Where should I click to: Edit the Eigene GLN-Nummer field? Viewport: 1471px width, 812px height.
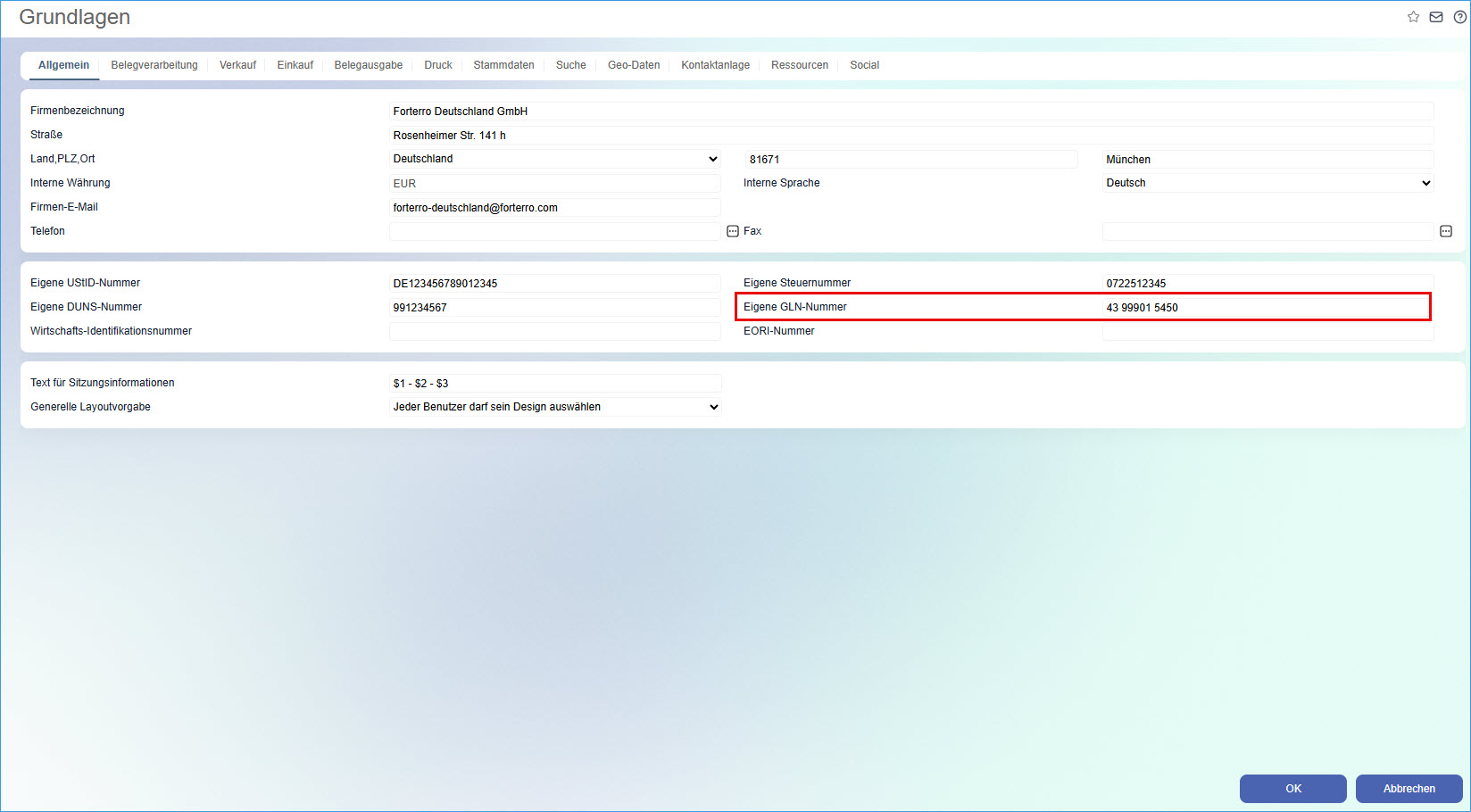tap(1266, 308)
